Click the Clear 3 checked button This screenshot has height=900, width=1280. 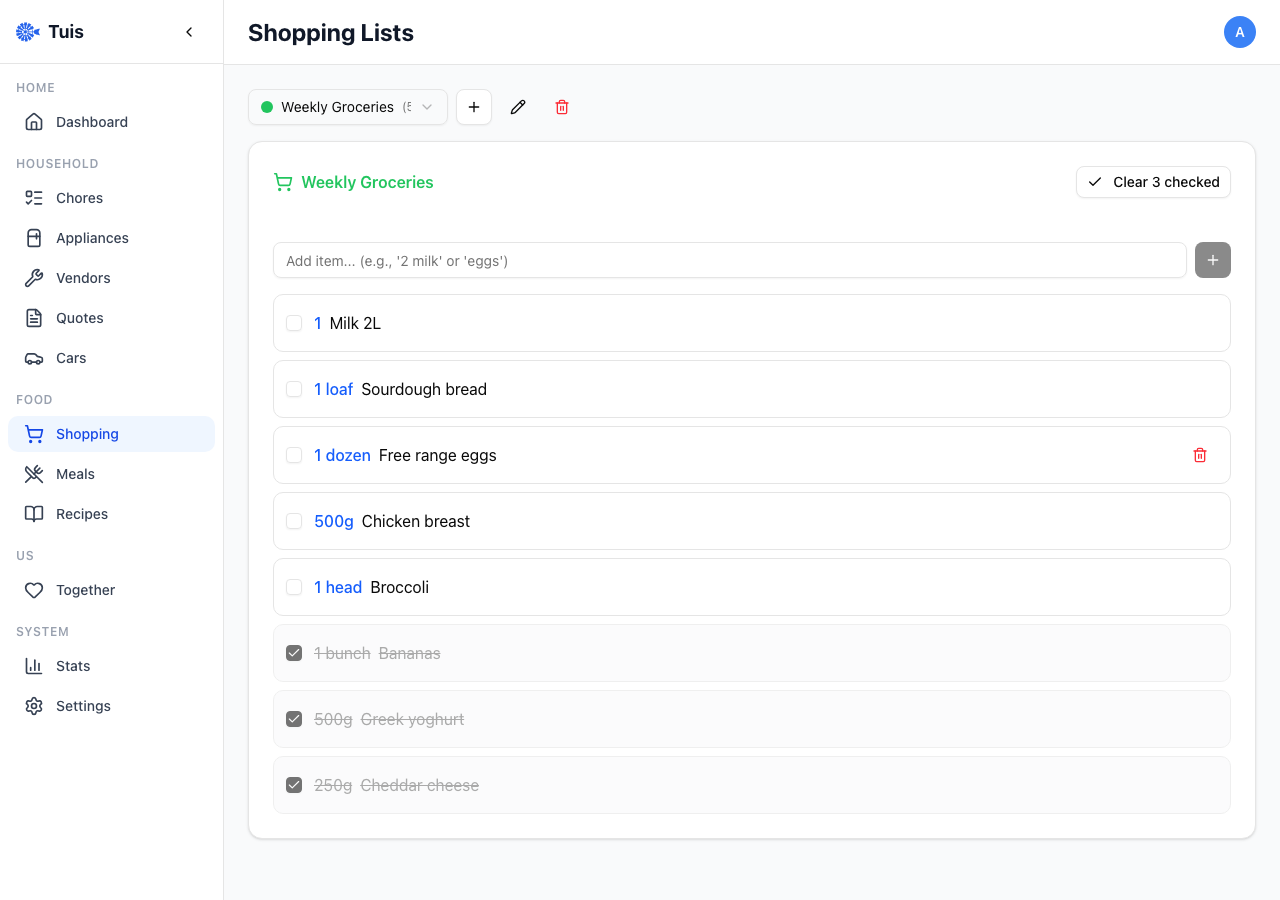1153,182
